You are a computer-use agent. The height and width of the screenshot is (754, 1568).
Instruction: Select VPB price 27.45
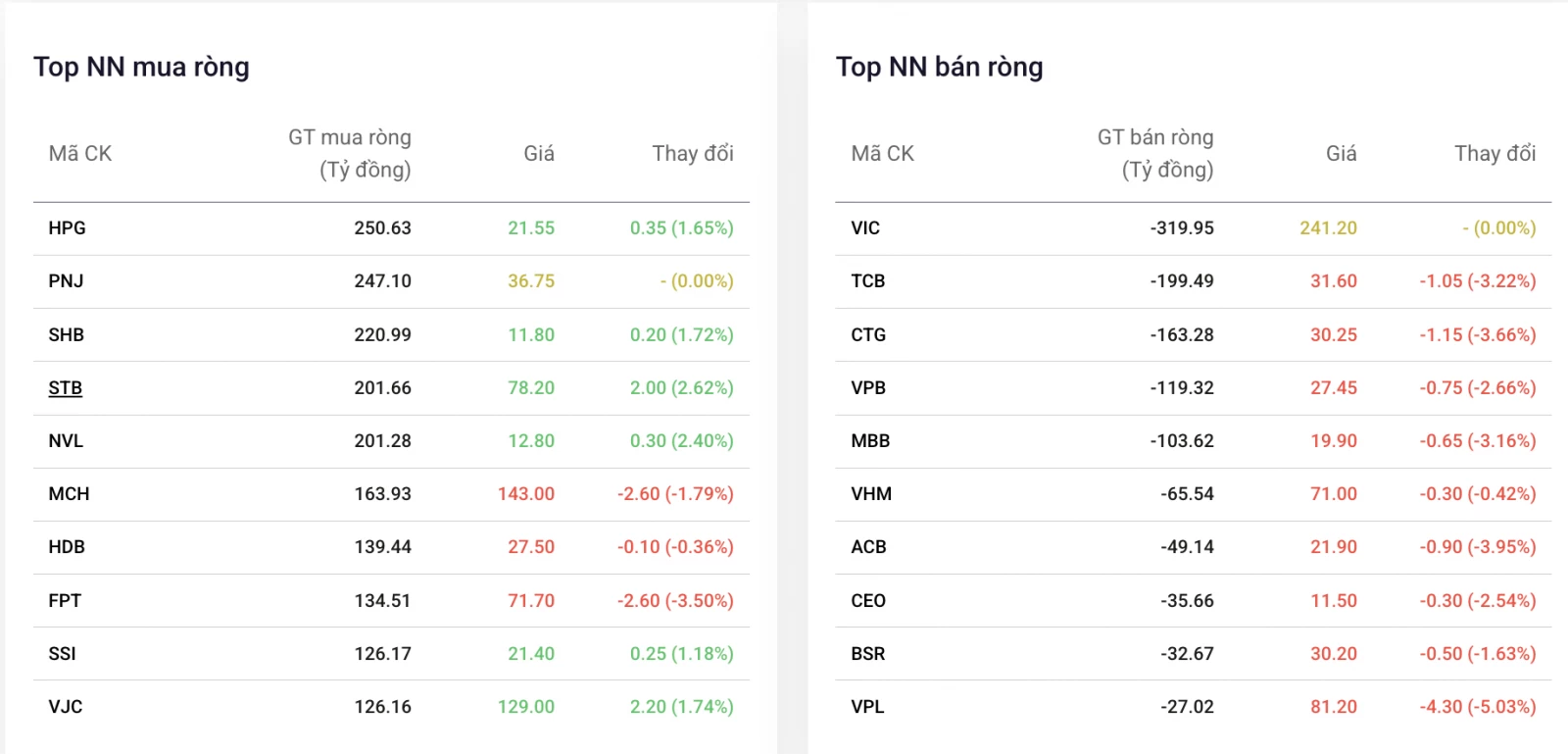(x=1334, y=388)
